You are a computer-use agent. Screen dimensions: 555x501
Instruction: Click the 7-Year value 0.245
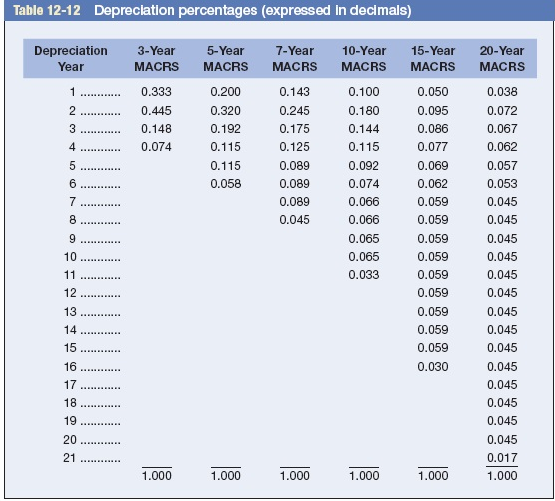coord(294,111)
